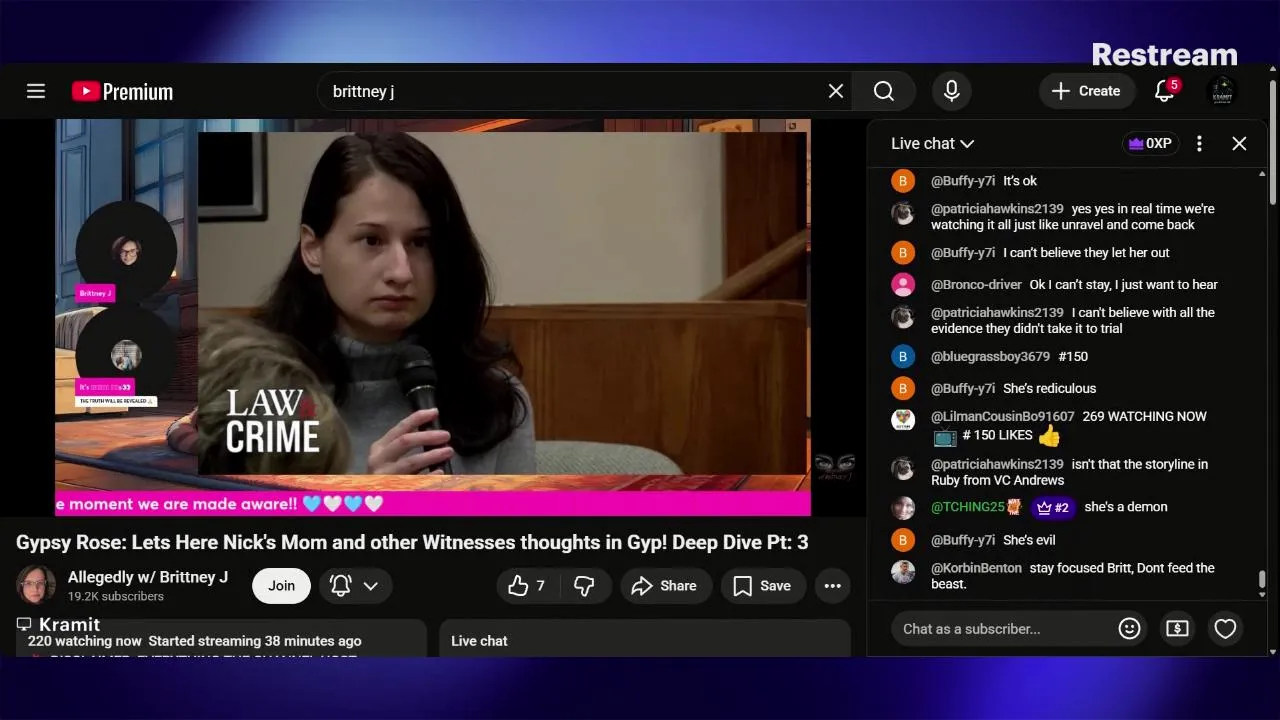The height and width of the screenshot is (720, 1280).
Task: Open Allegedly w/ Brittney J channel name
Action: coord(148,577)
